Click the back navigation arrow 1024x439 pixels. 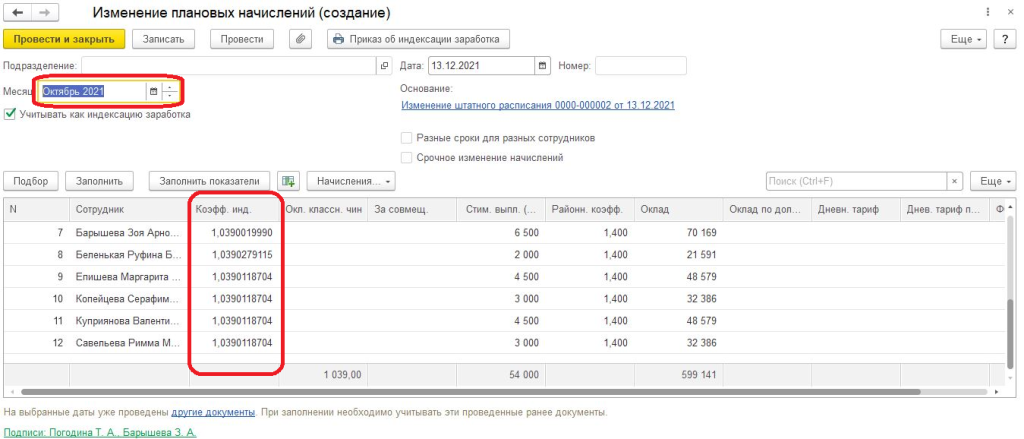tap(17, 14)
